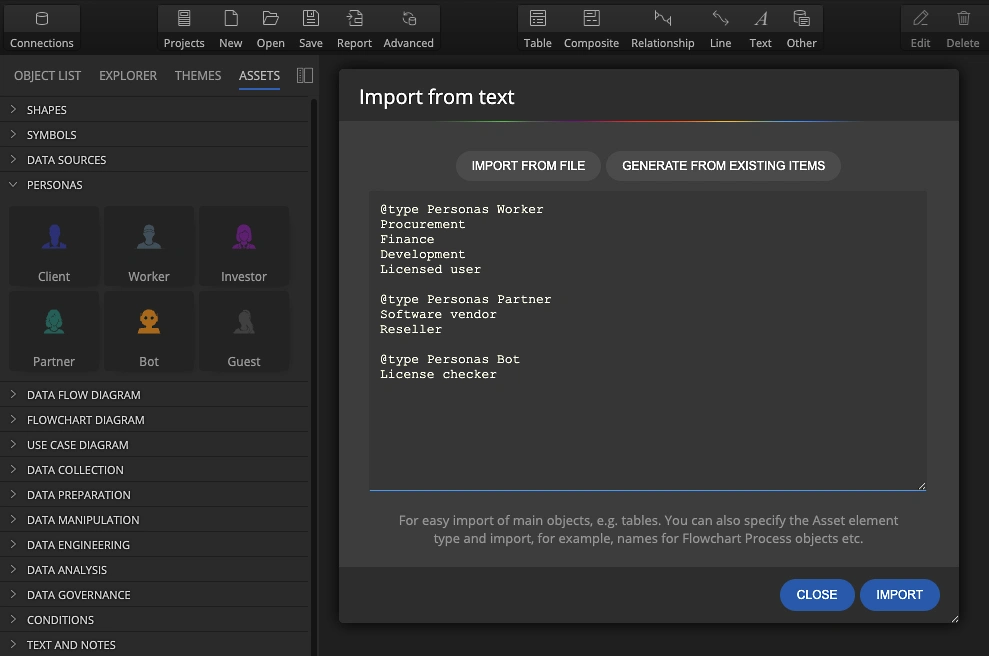
Task: Expand the Data Flow Diagram section
Action: click(x=155, y=395)
